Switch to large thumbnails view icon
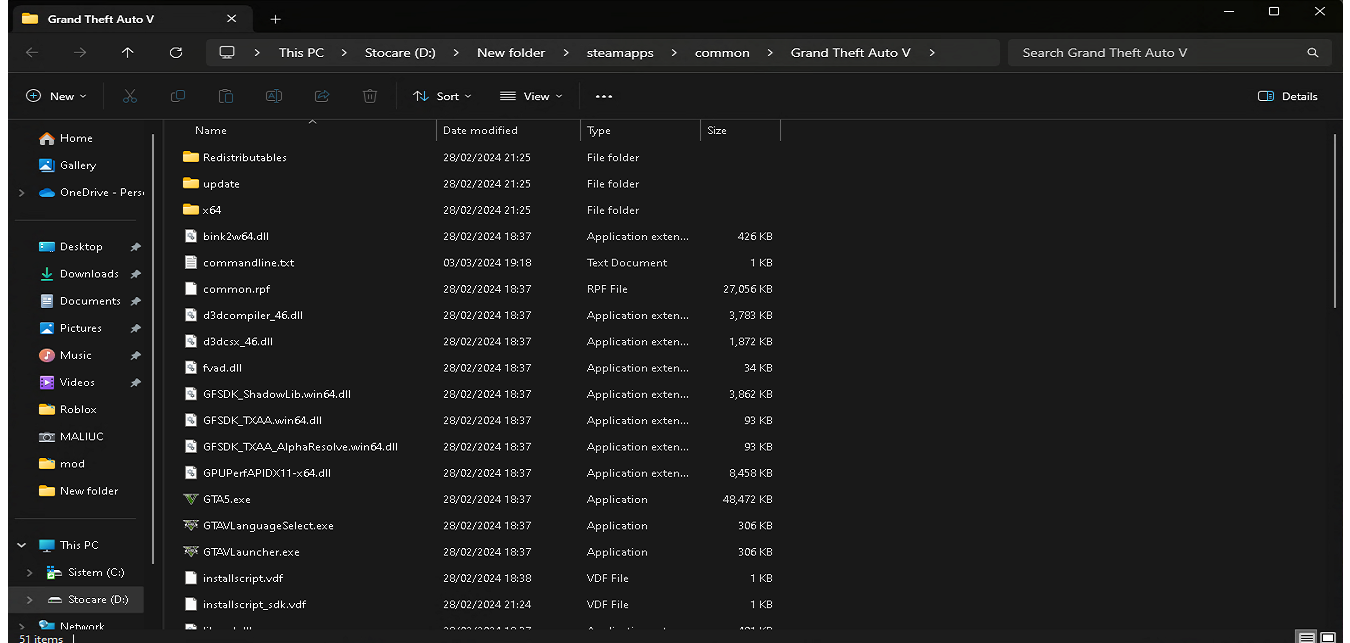Screen dimensions: 1350x643 (x=1328, y=637)
